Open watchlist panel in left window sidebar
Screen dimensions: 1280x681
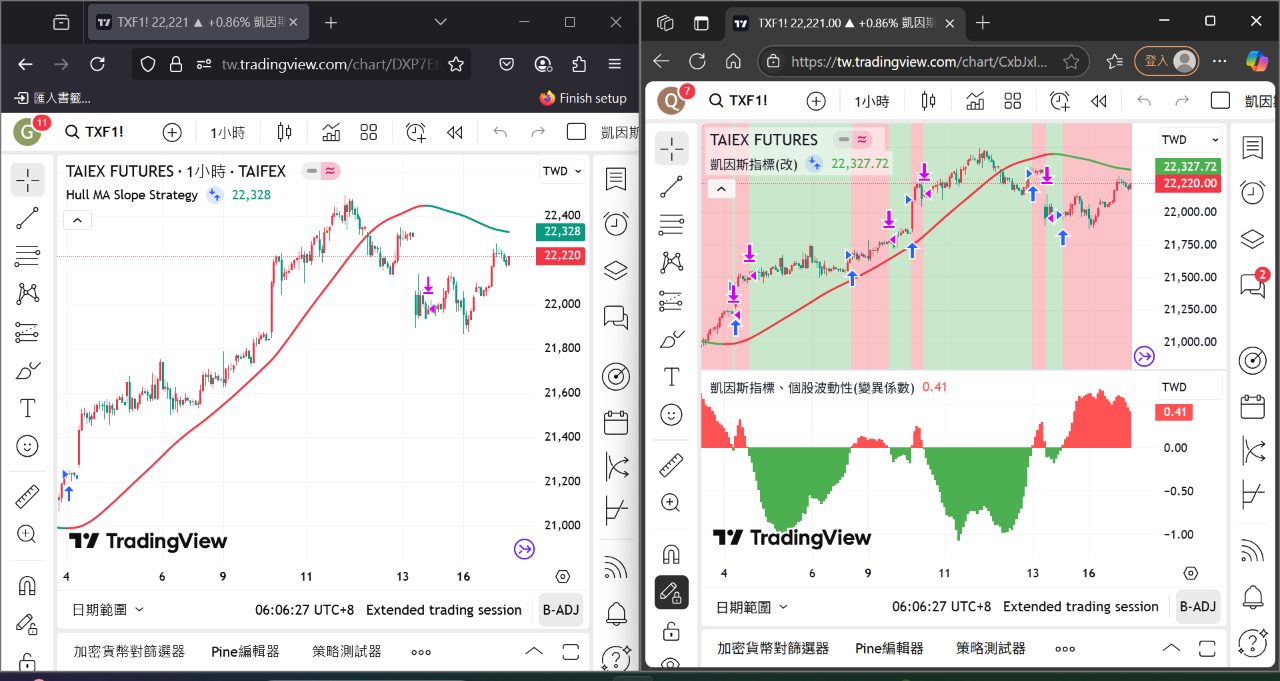616,179
